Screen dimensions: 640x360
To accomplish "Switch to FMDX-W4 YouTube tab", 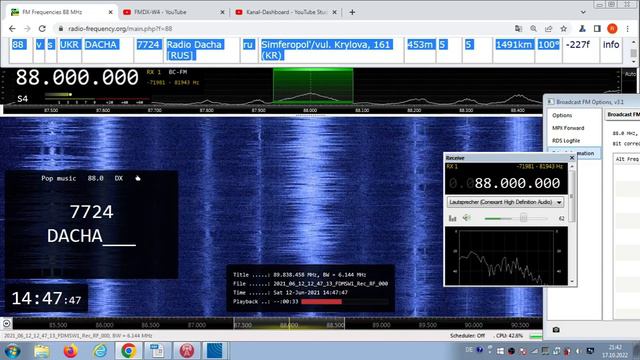I will click(173, 12).
